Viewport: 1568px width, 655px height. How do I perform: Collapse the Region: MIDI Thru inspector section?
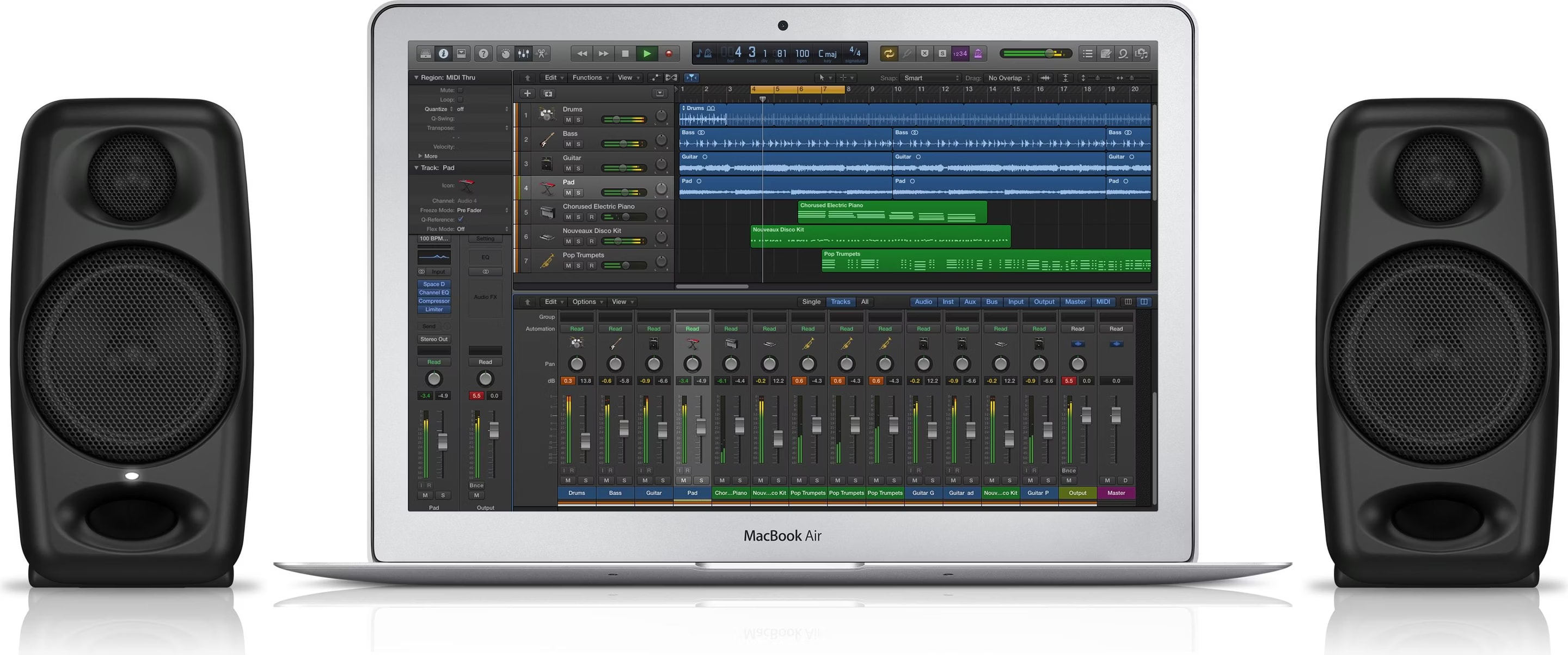coord(416,78)
